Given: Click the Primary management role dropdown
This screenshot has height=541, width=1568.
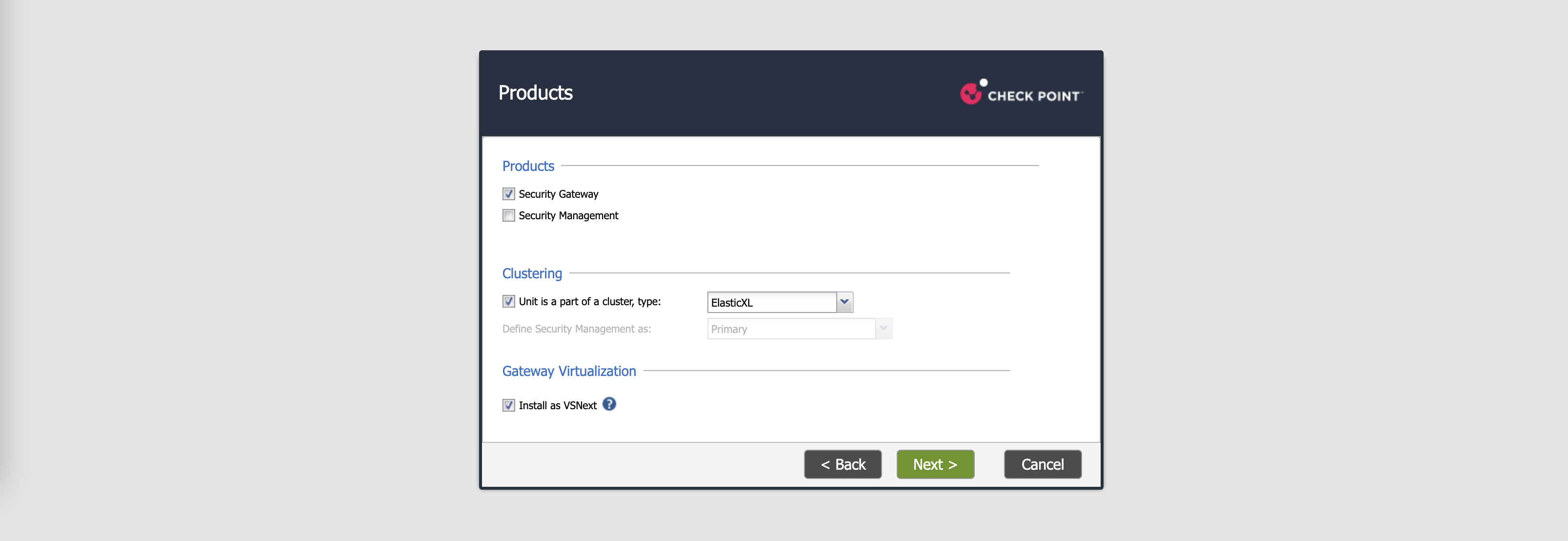Looking at the screenshot, I should (x=791, y=329).
